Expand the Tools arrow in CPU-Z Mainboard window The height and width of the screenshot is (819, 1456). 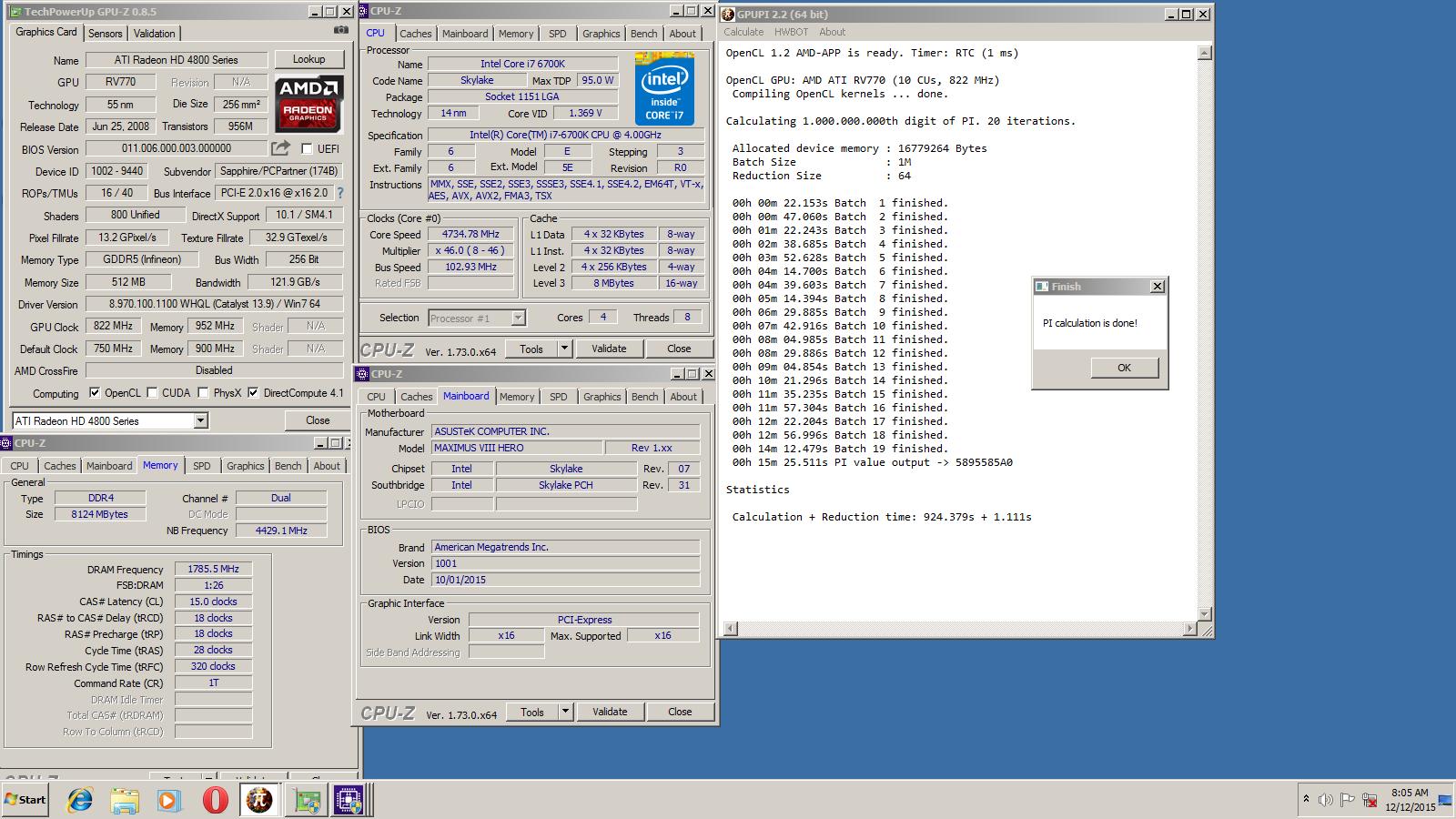[x=565, y=712]
